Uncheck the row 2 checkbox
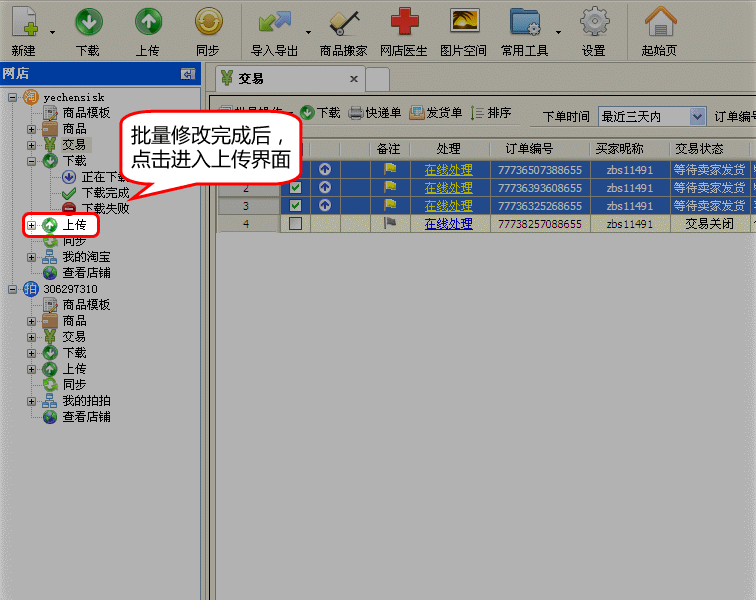This screenshot has height=600, width=756. click(x=296, y=188)
